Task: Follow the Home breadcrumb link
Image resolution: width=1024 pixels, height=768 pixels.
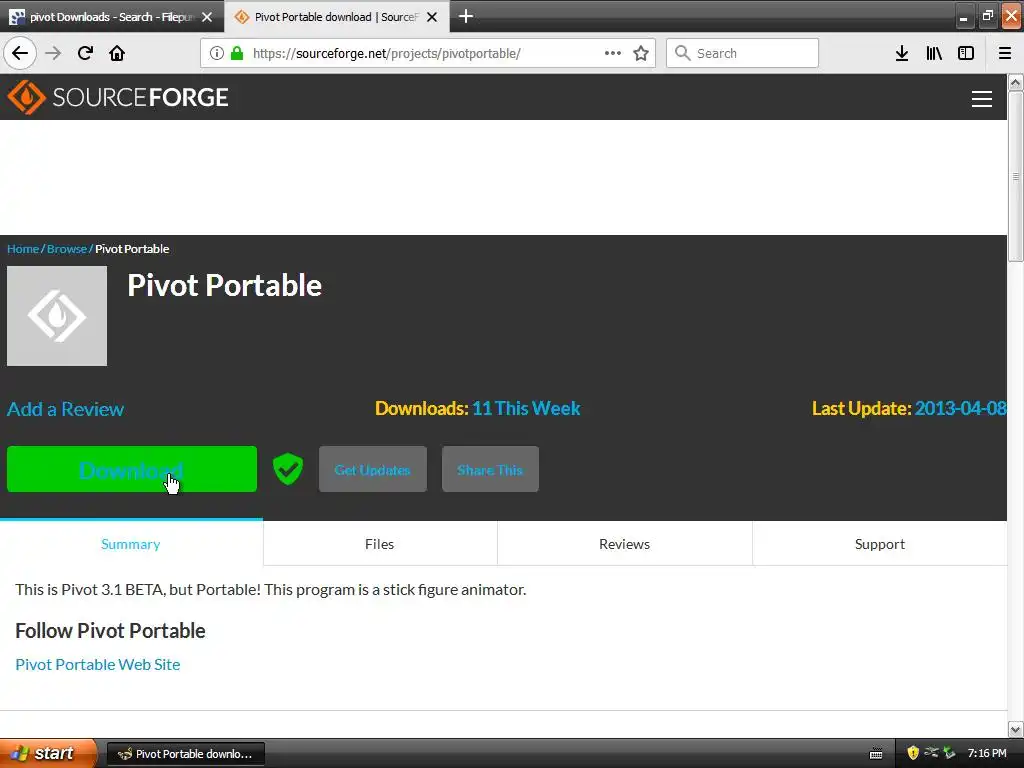Action: click(x=23, y=249)
